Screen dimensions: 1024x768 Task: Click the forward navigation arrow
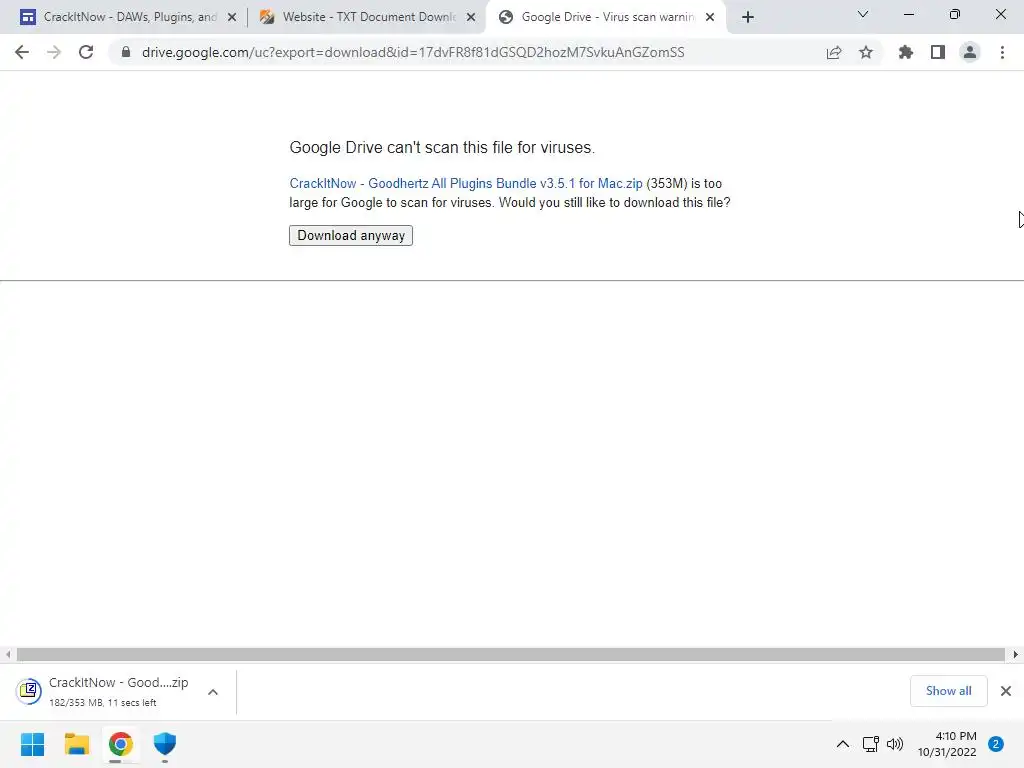(54, 52)
